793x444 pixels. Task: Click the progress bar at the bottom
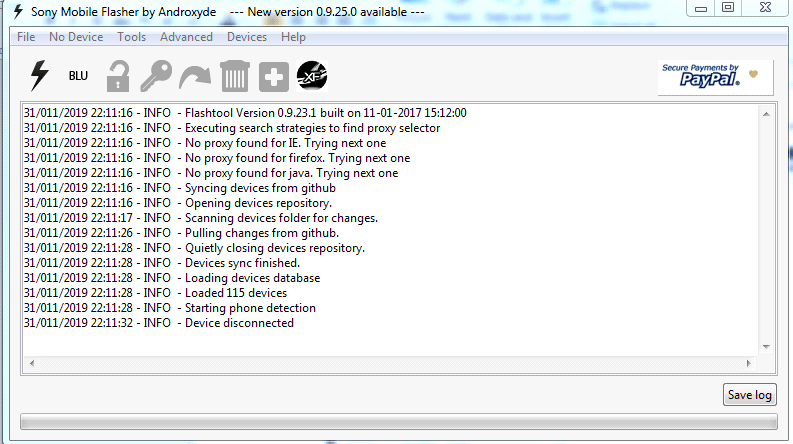pyautogui.click(x=399, y=422)
